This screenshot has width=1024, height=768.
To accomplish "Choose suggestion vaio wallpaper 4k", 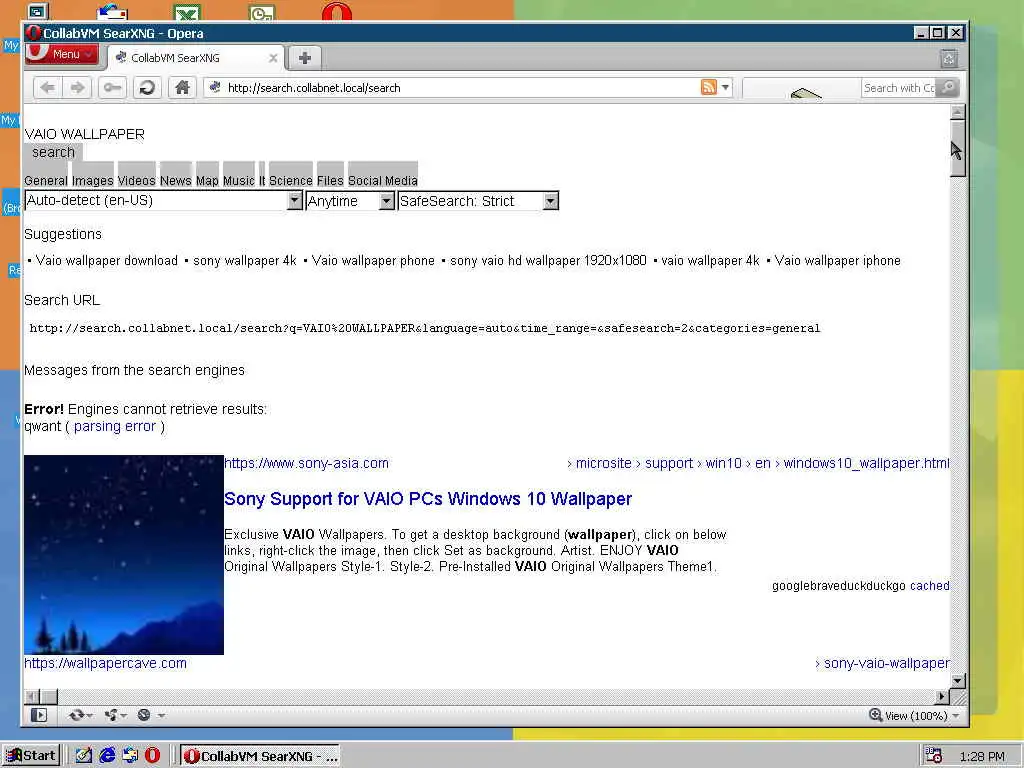I will 711,261.
